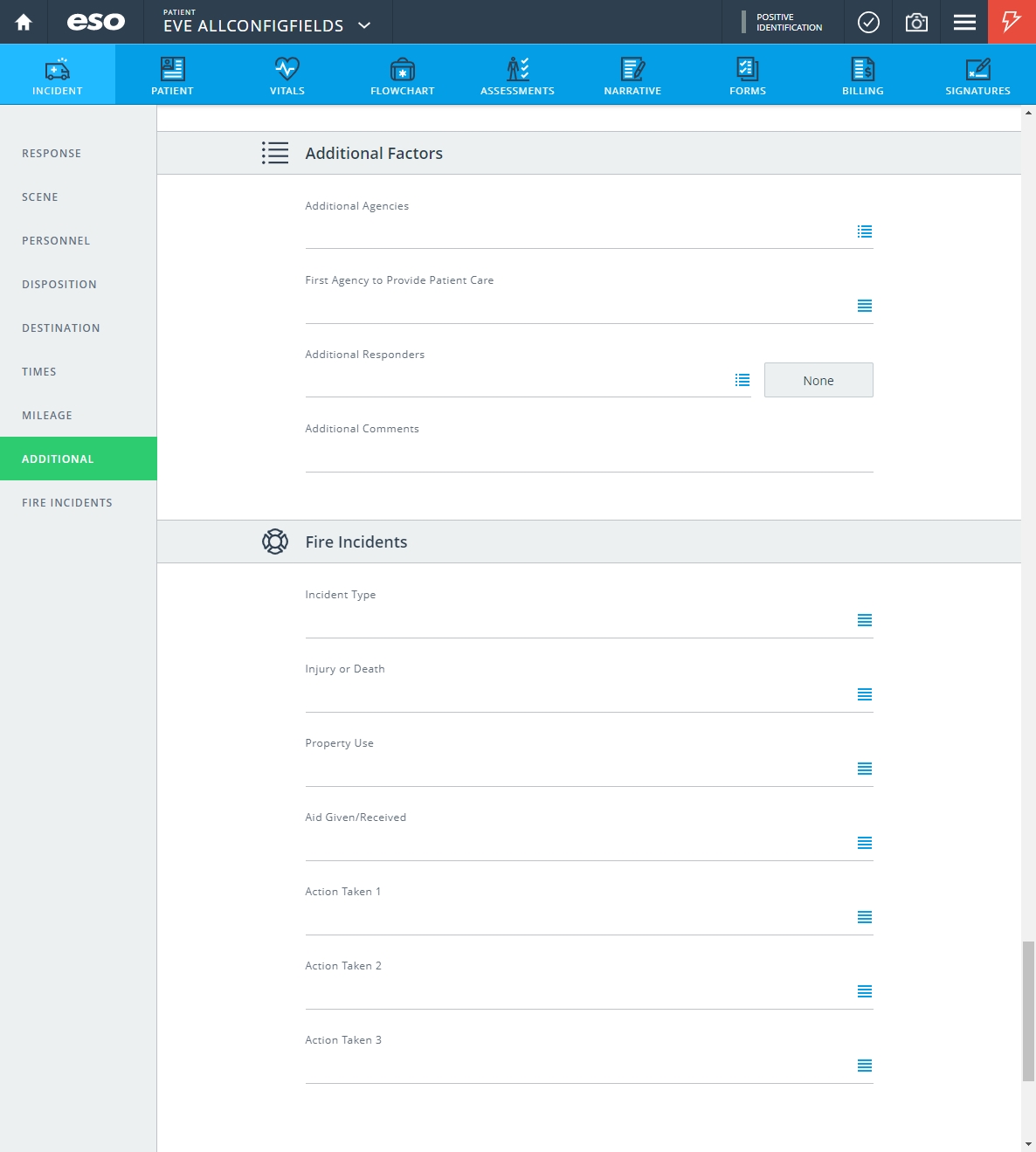Click the None button for Additional Responders

(x=818, y=380)
